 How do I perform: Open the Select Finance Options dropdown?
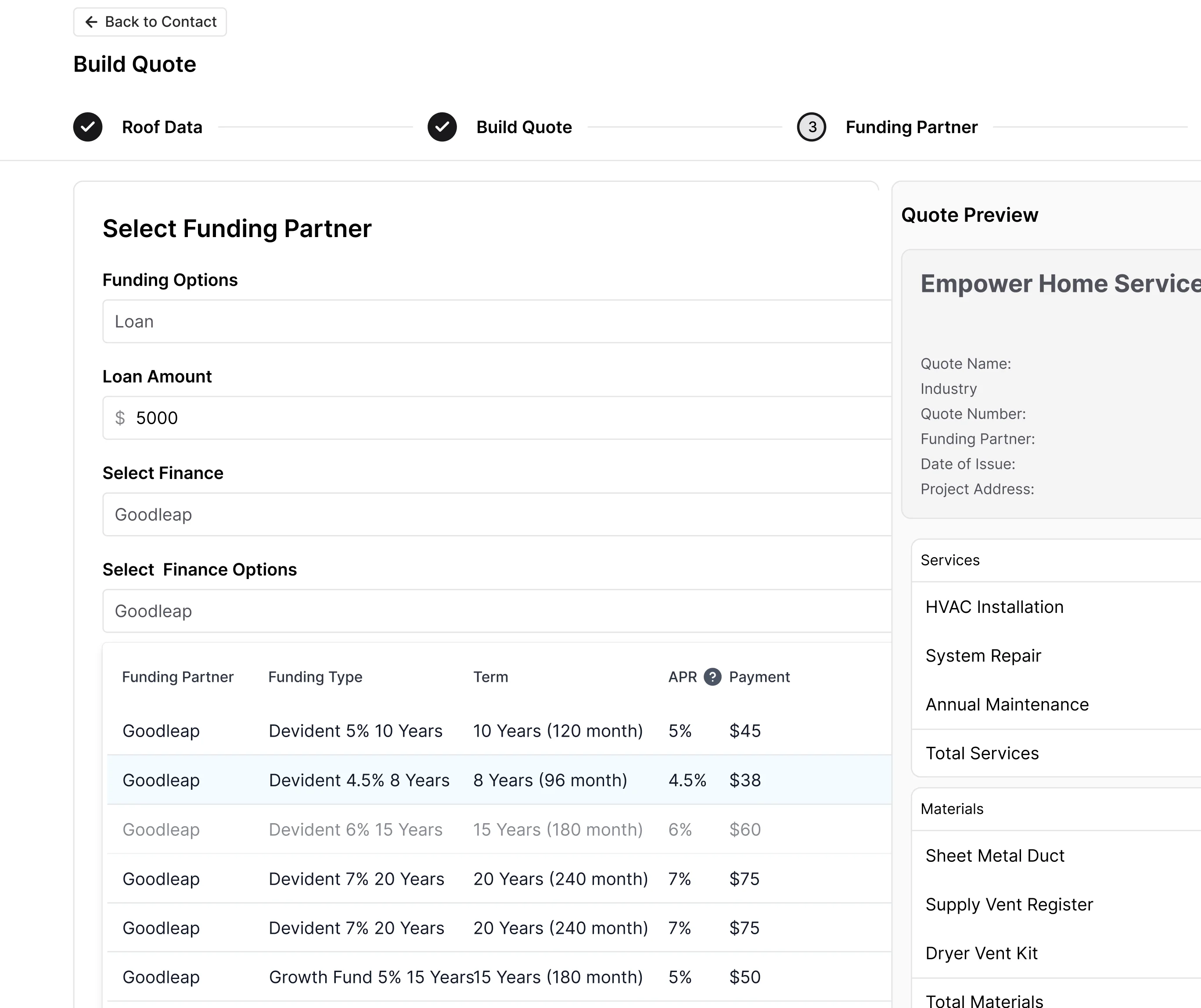click(x=497, y=611)
